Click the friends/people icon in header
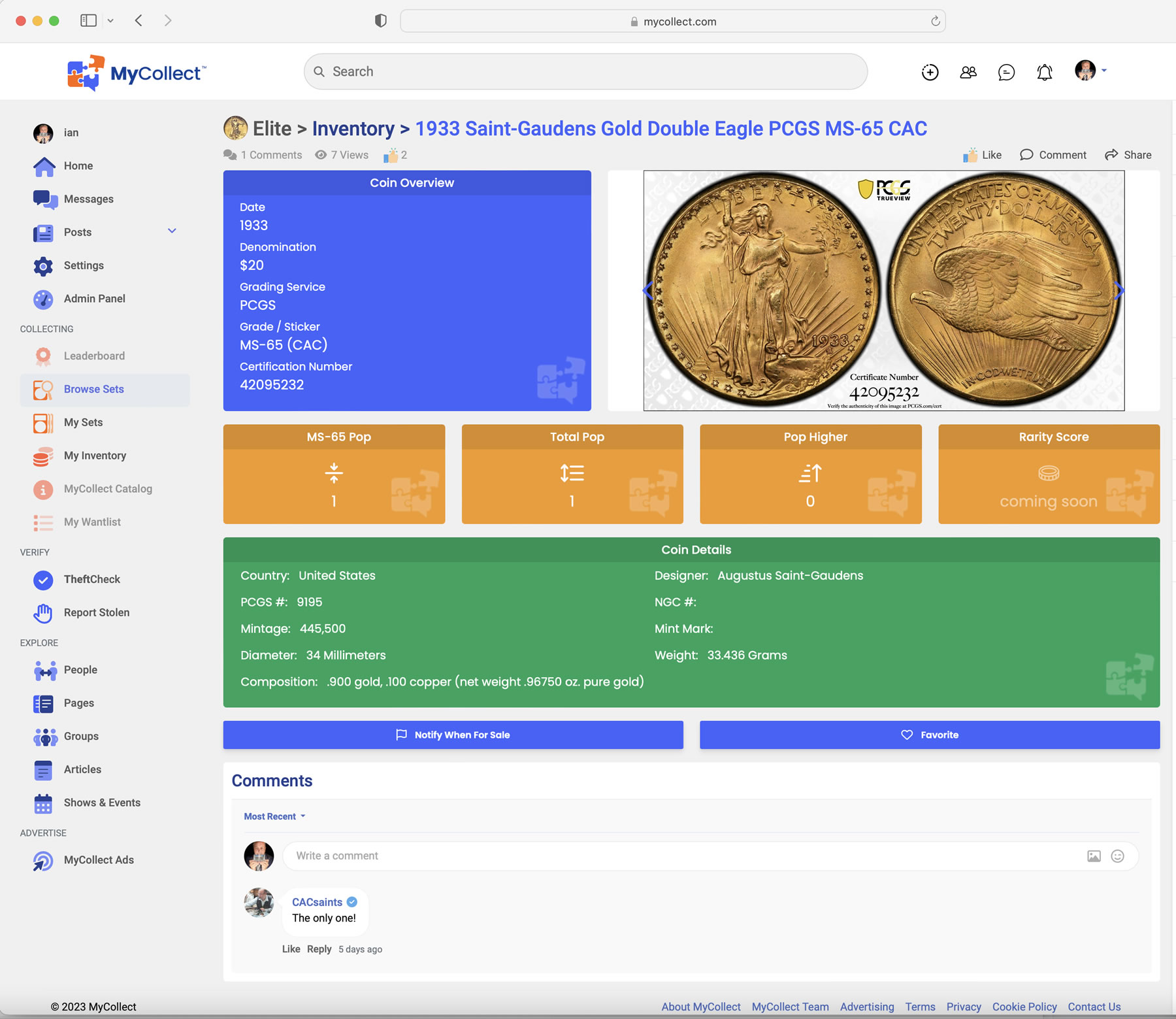This screenshot has width=1176, height=1019. coord(968,72)
